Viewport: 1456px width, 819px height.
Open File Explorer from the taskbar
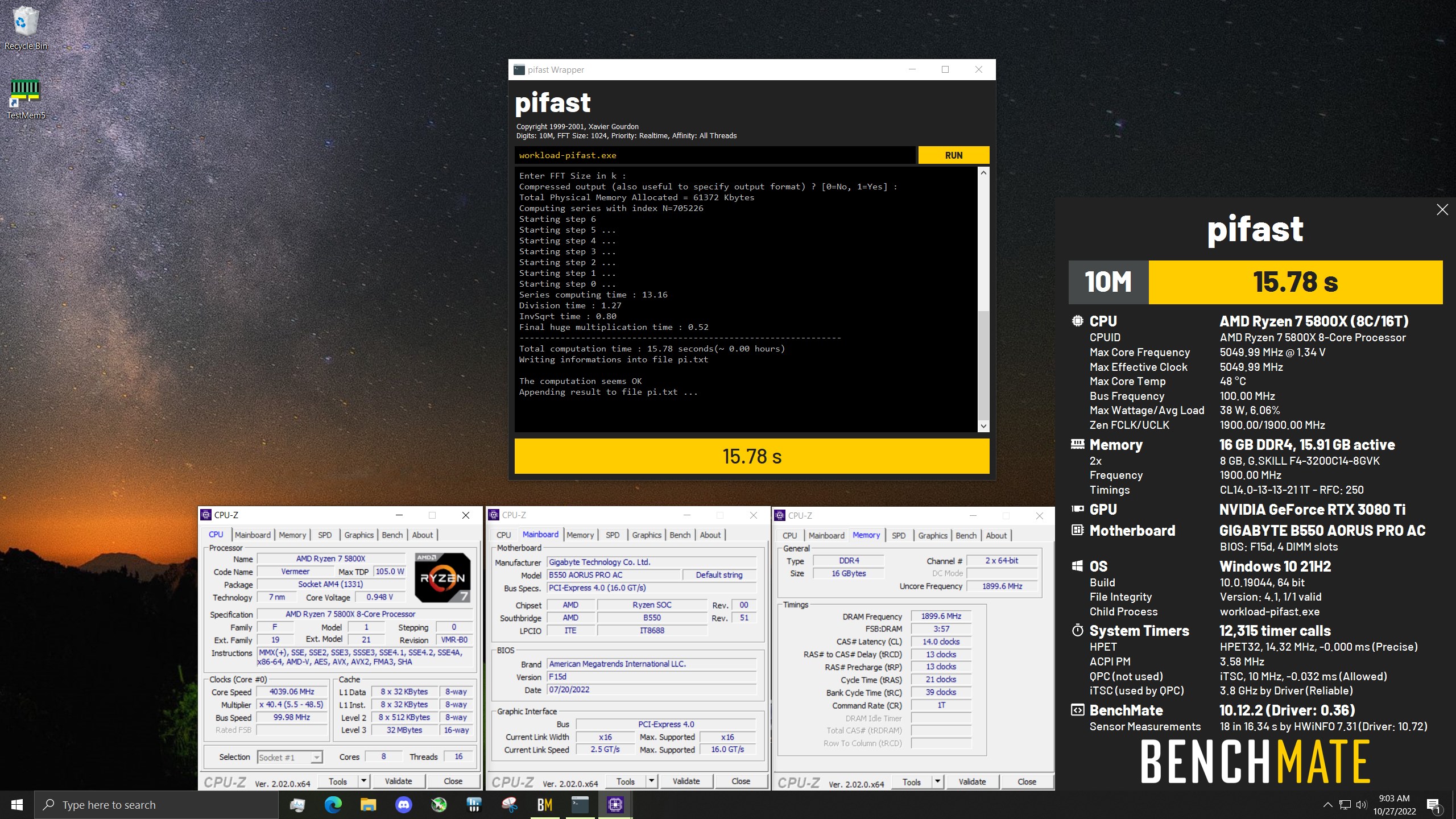(x=368, y=805)
